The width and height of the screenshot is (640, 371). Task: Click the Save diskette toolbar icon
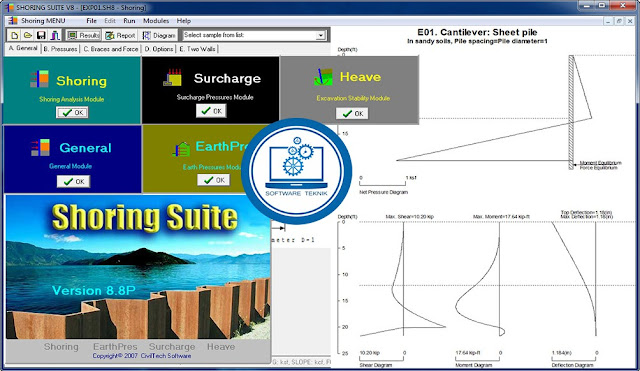coord(41,36)
